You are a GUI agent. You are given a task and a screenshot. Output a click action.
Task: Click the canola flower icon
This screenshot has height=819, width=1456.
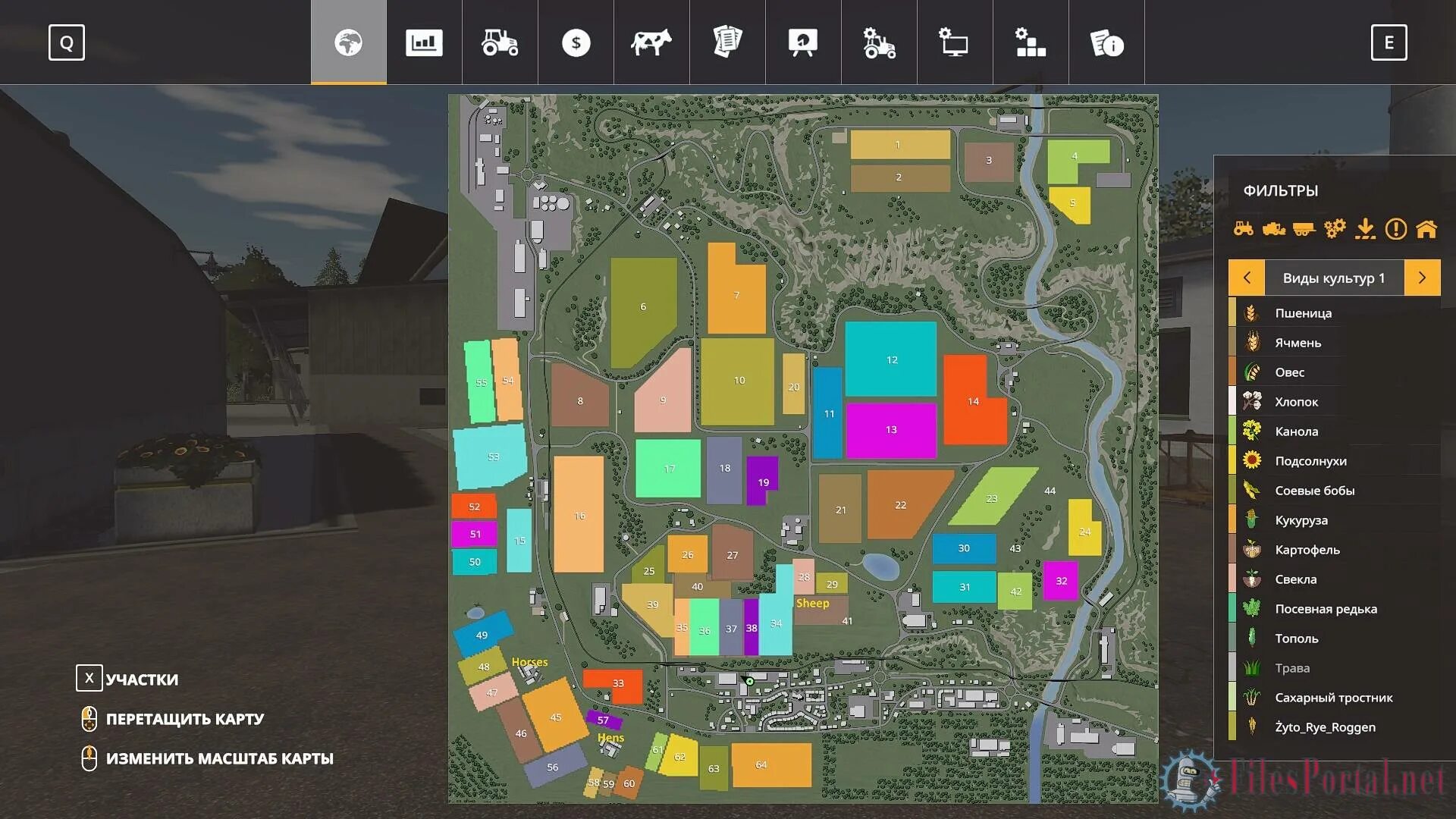1252,431
